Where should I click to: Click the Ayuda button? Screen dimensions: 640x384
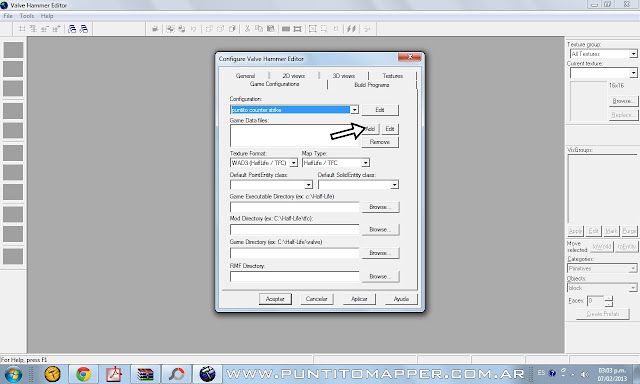tap(401, 299)
